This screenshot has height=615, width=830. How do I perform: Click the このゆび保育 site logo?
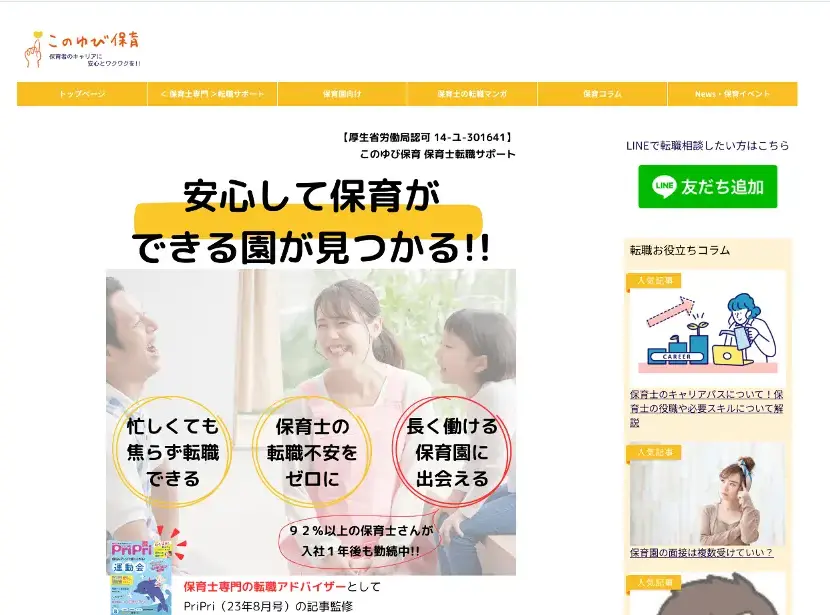[84, 48]
